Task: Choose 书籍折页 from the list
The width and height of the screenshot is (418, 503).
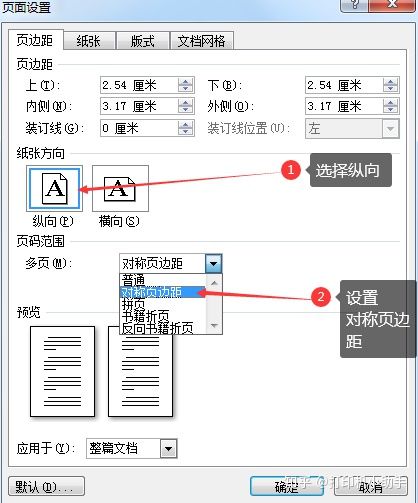Action: point(163,316)
